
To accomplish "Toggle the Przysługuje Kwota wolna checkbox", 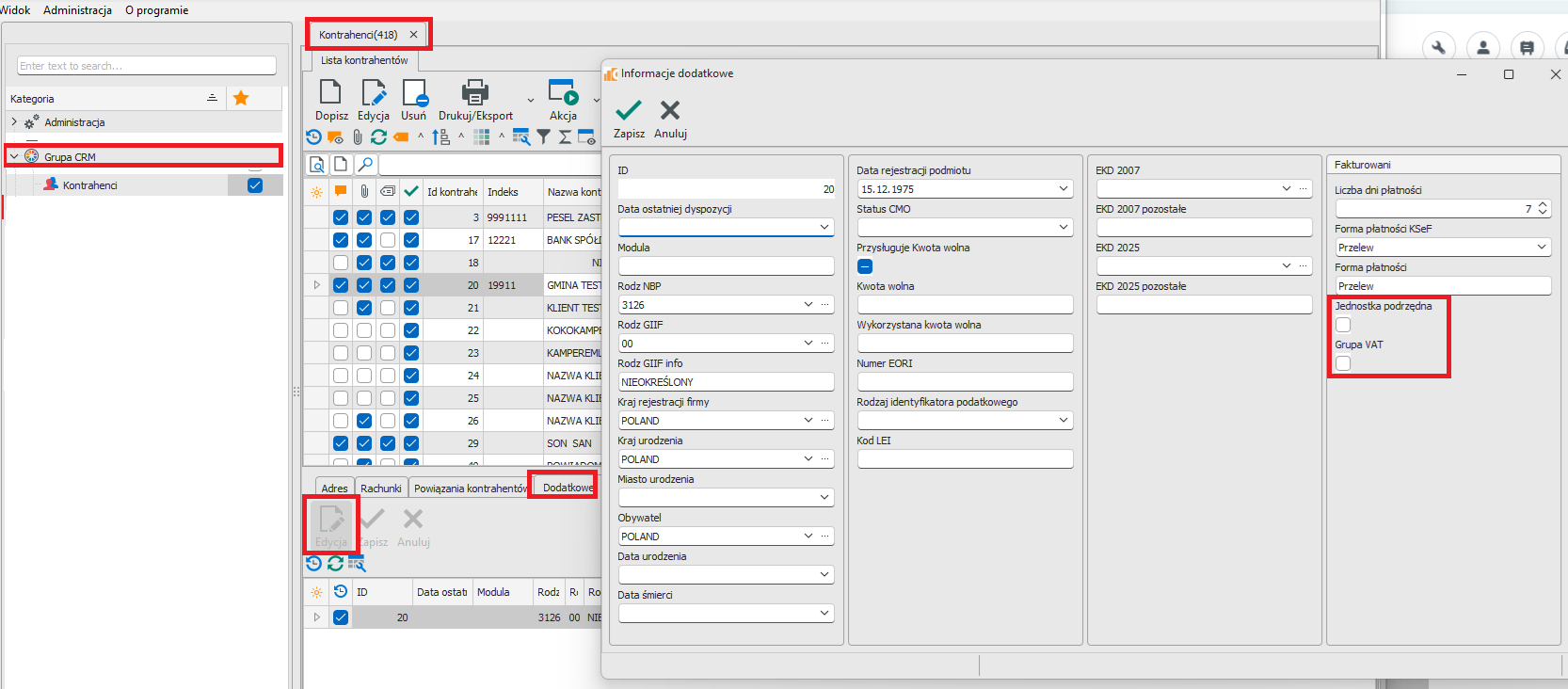I will (x=865, y=266).
